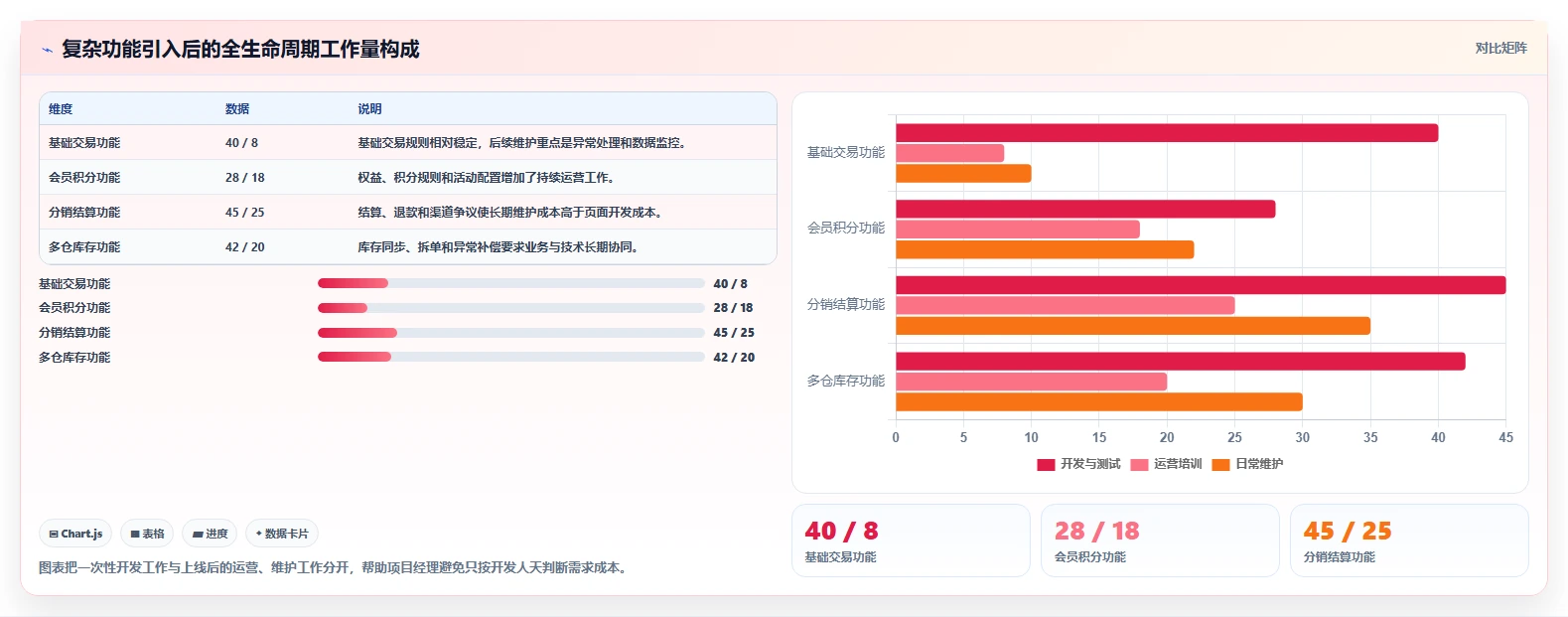Image resolution: width=1568 pixels, height=617 pixels.
Task: Click description 基础交易规则相对稳定
Action: (x=521, y=143)
